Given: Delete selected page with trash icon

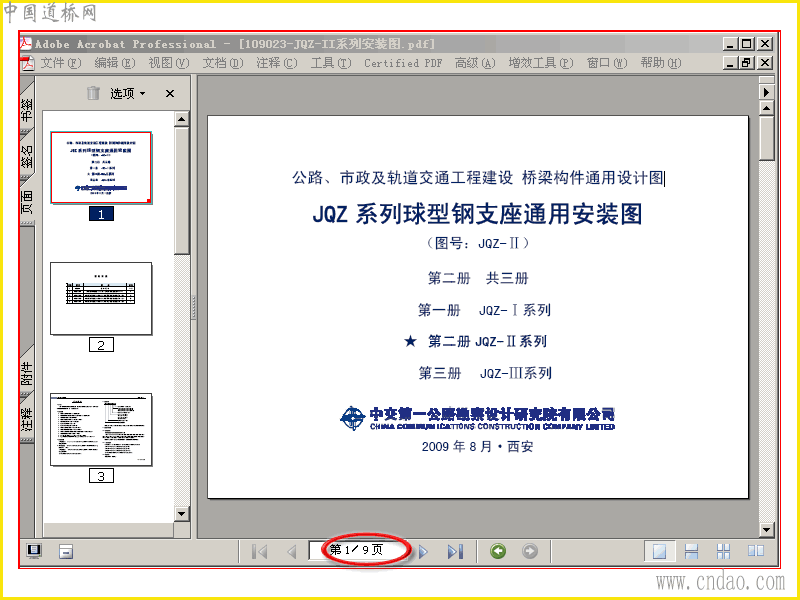Looking at the screenshot, I should click(93, 93).
